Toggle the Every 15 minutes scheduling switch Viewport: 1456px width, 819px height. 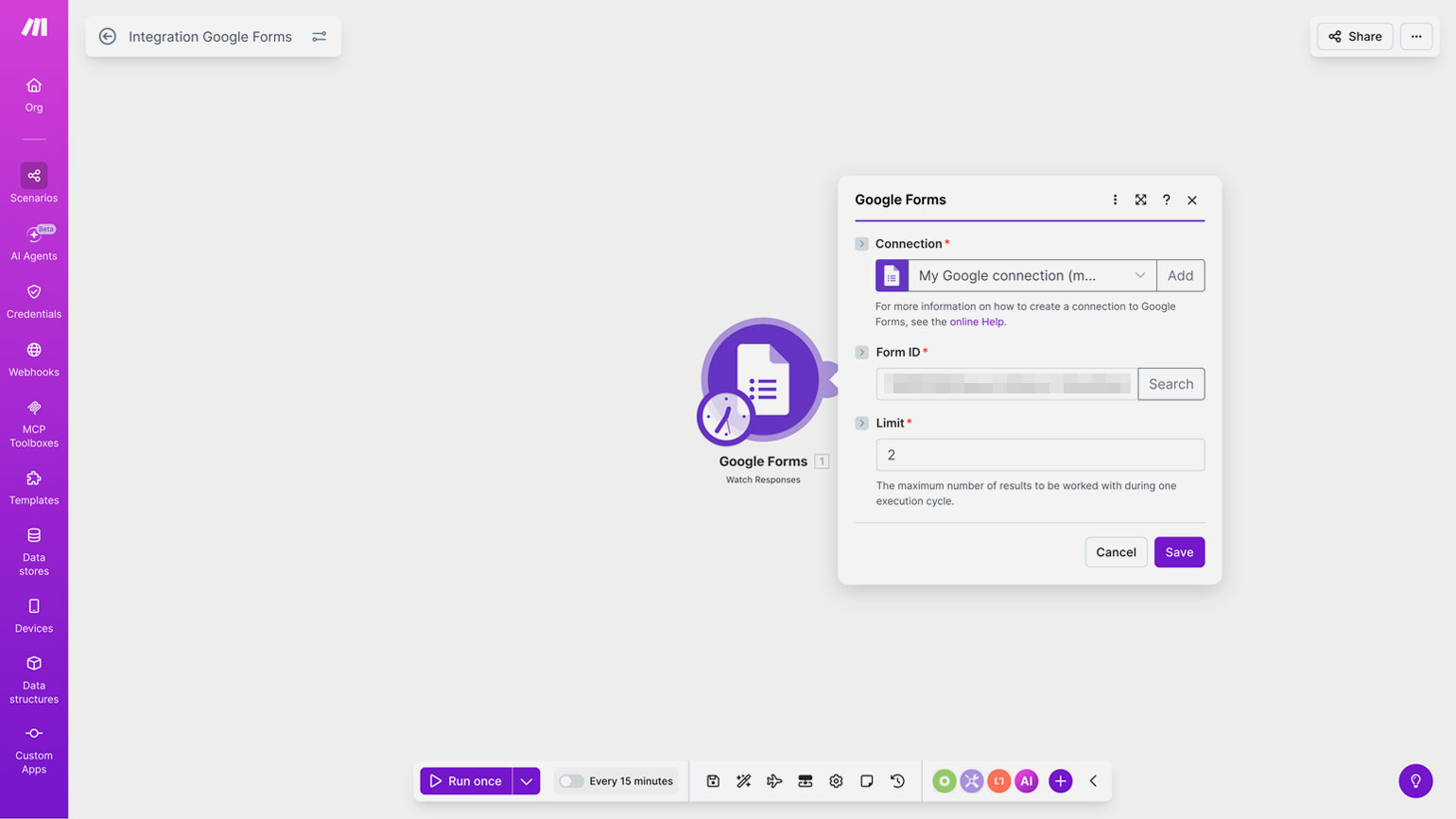pos(571,781)
